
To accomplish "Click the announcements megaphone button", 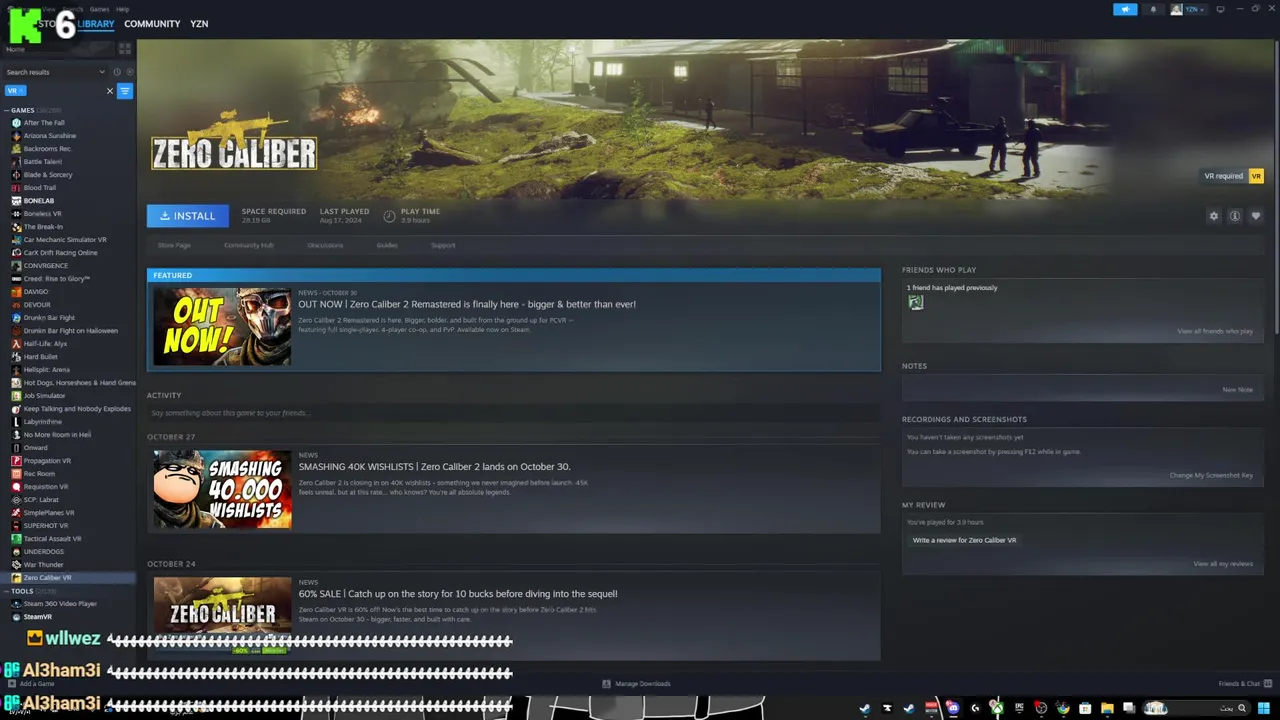I will click(1125, 9).
